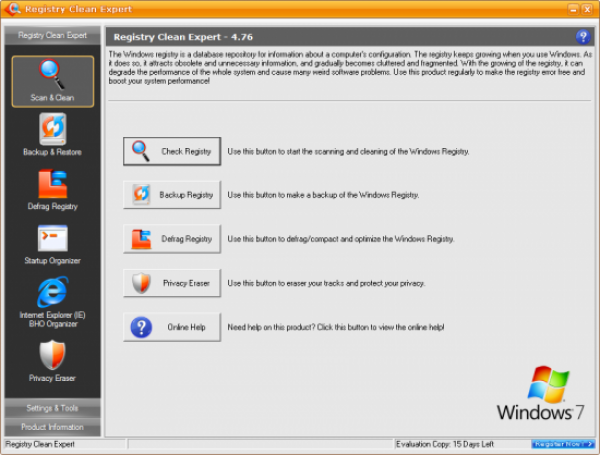
Task: Click the Registry Clean Expert status bar text
Action: 40,444
